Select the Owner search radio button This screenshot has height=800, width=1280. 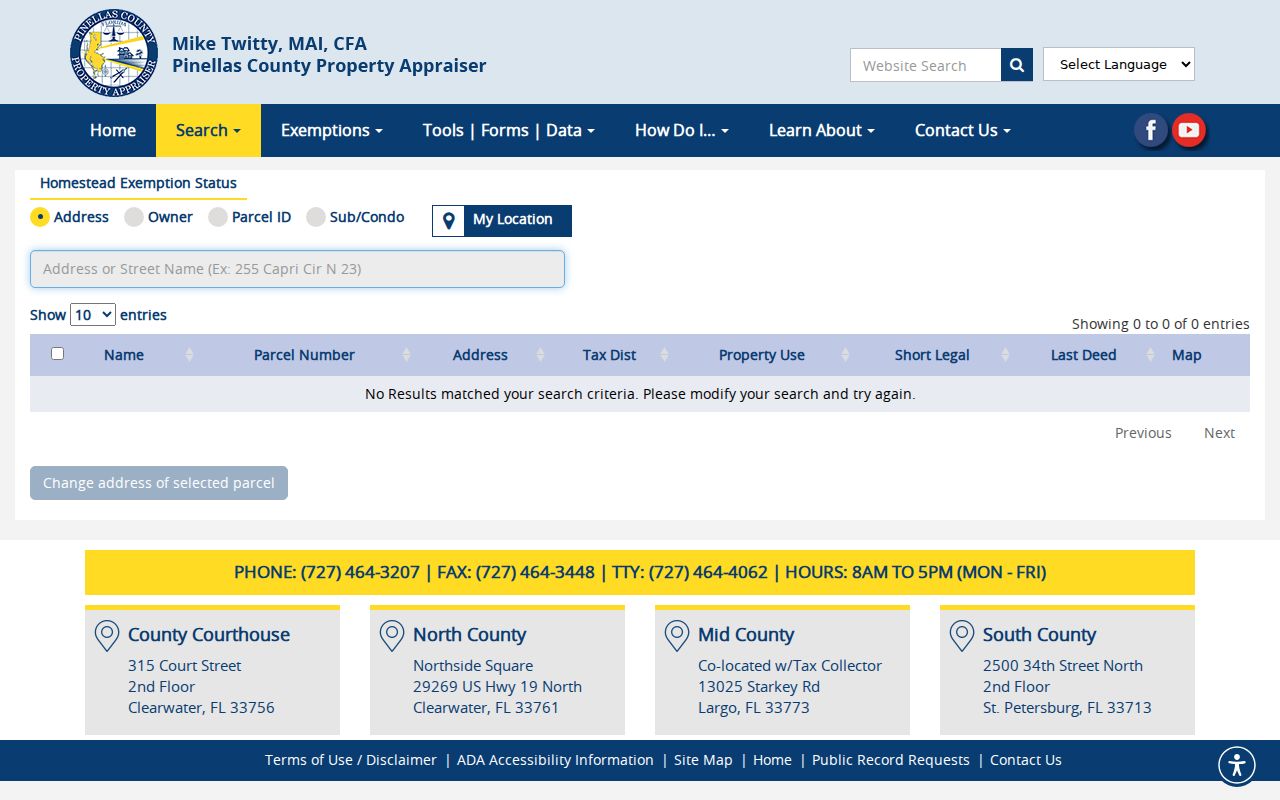(x=134, y=217)
